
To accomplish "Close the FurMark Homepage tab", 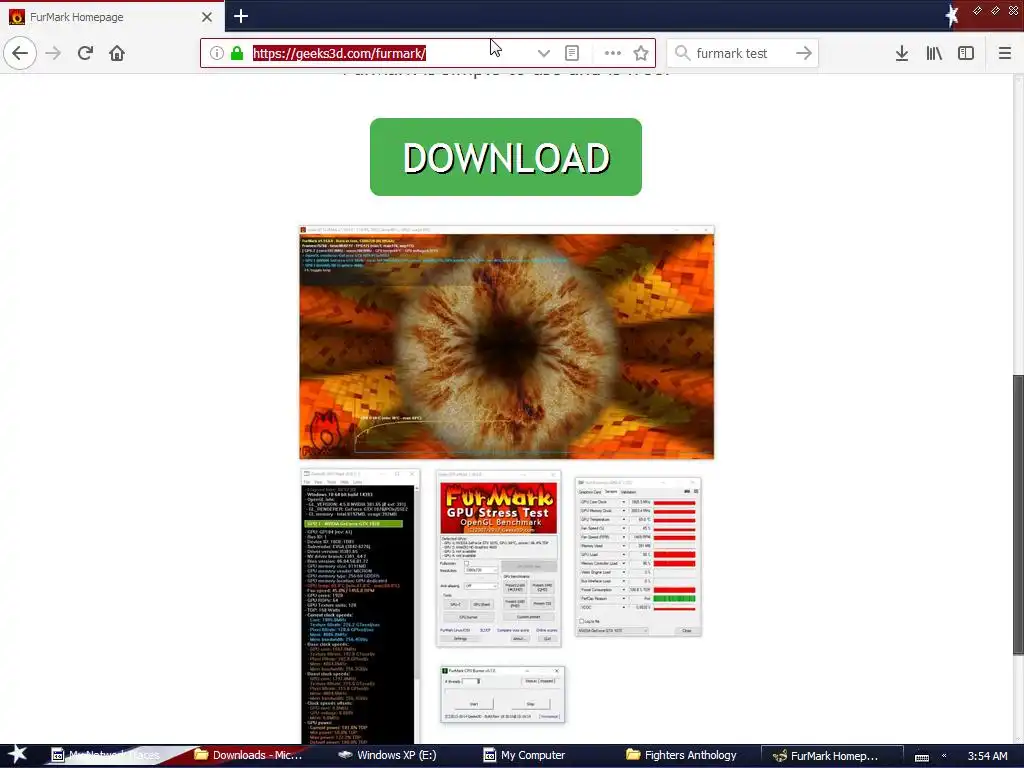I will (x=207, y=17).
